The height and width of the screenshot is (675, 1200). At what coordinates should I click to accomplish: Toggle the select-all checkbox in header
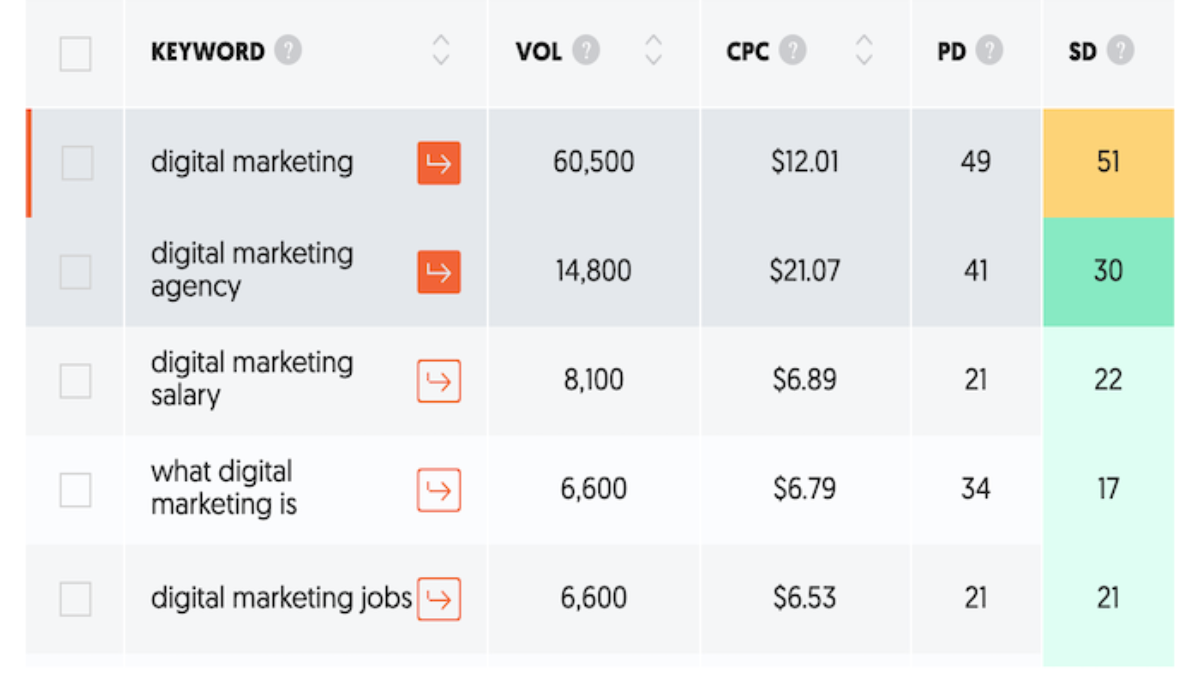[76, 53]
